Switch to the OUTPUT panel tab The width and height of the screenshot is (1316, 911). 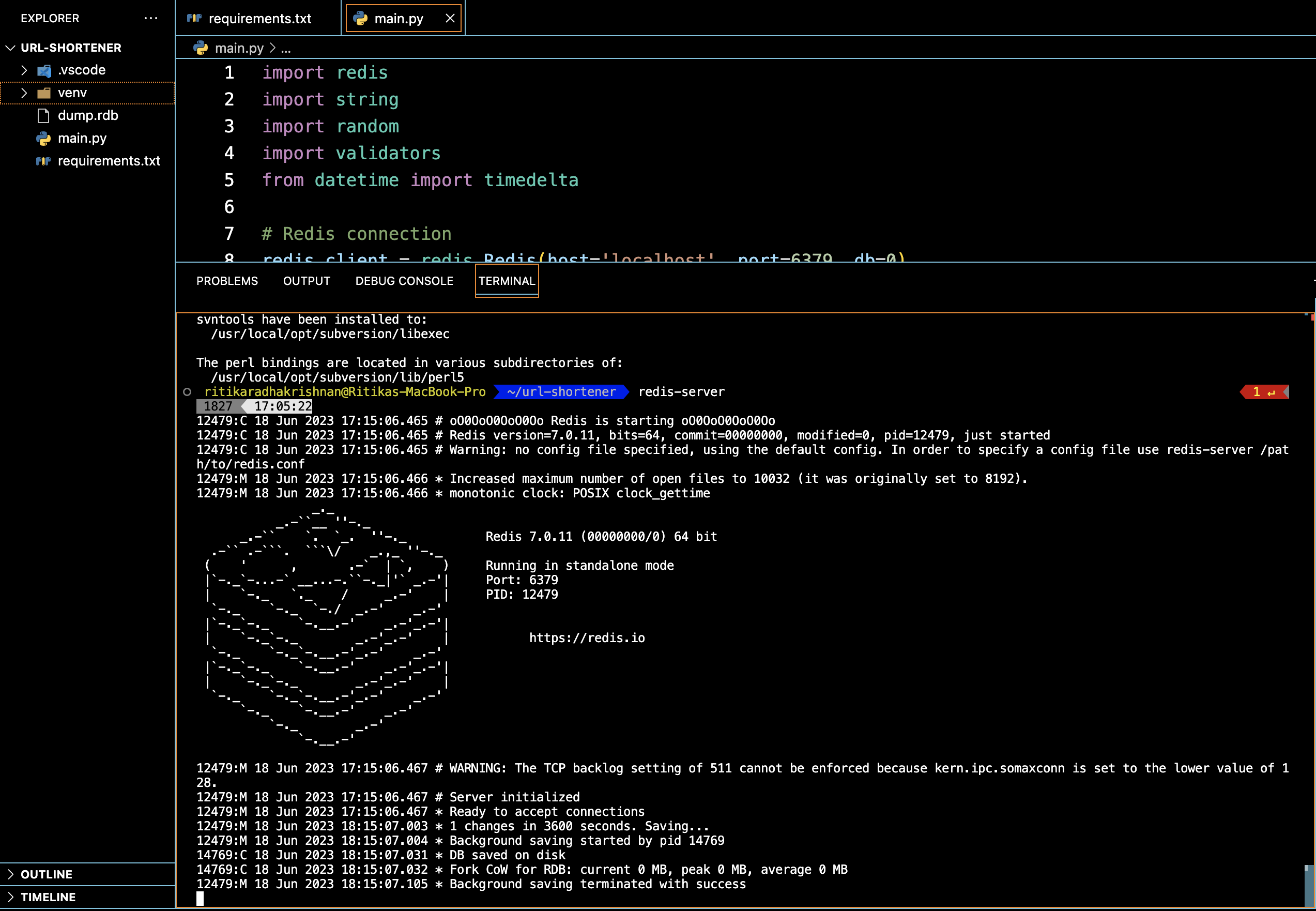307,281
